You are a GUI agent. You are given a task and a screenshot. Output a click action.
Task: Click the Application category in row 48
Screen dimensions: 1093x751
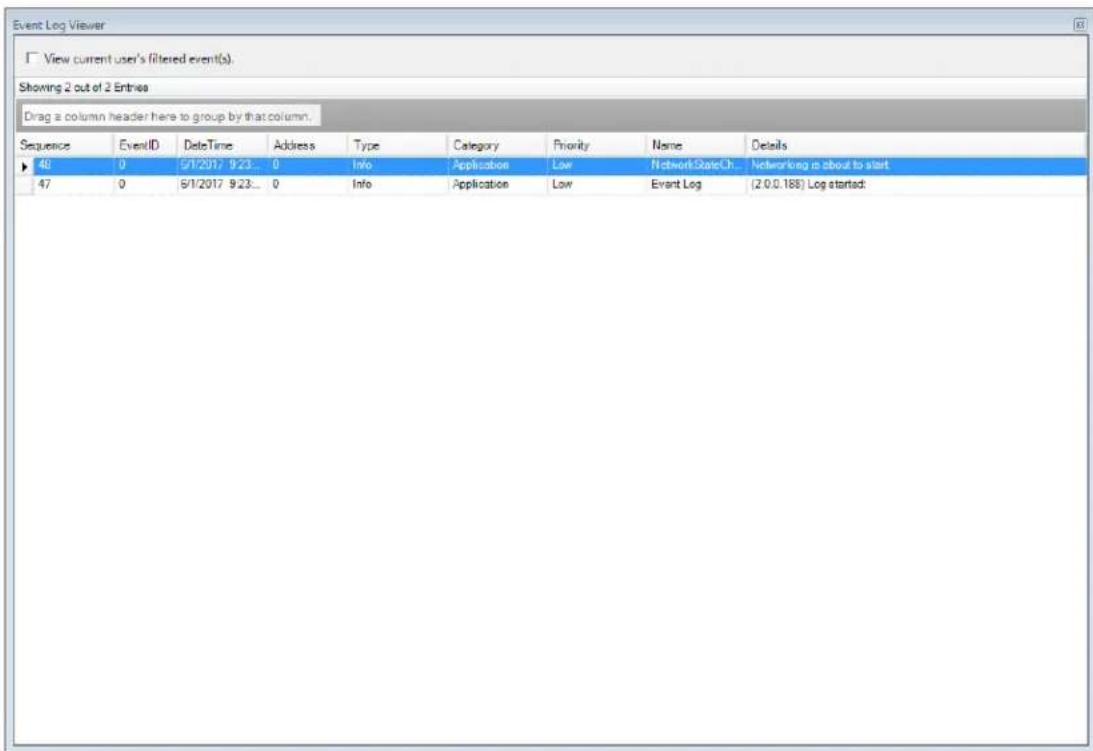point(497,166)
